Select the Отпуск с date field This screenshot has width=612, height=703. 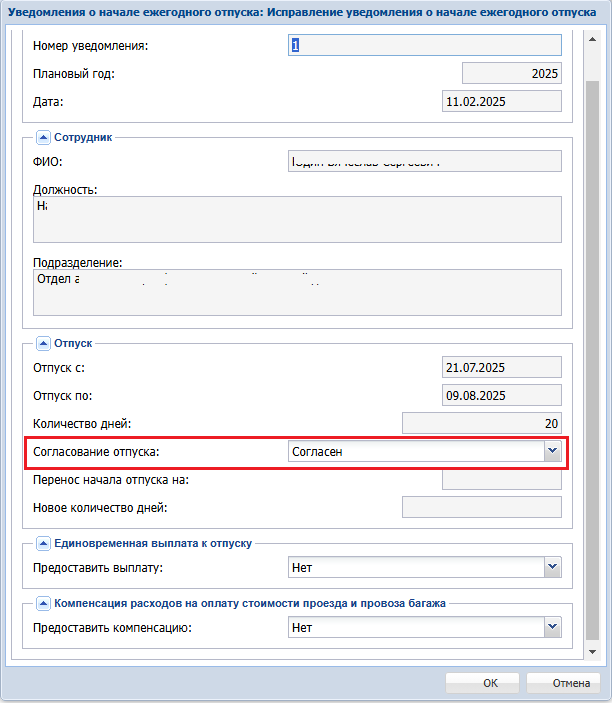pyautogui.click(x=501, y=368)
